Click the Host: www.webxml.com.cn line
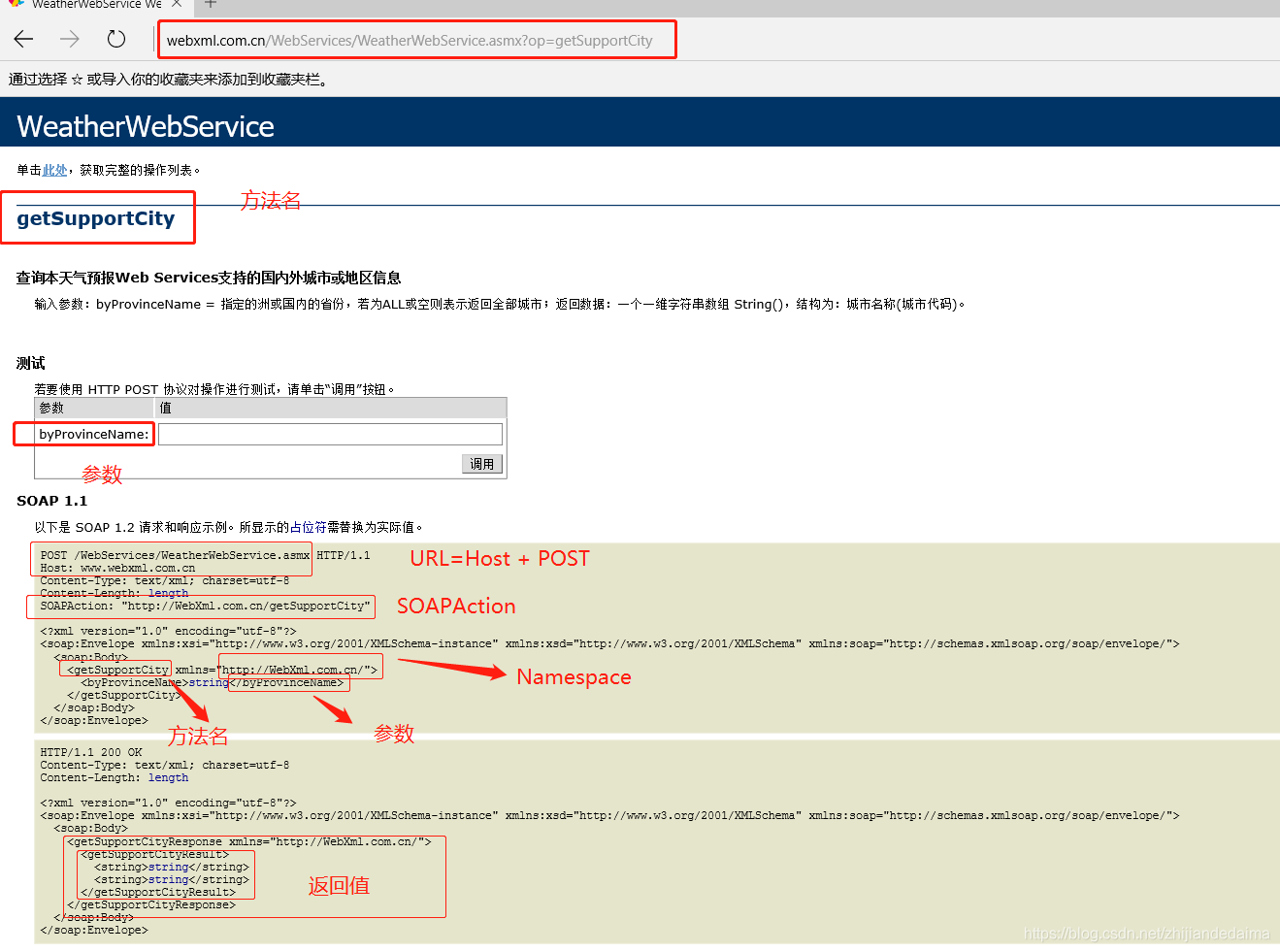 point(117,568)
